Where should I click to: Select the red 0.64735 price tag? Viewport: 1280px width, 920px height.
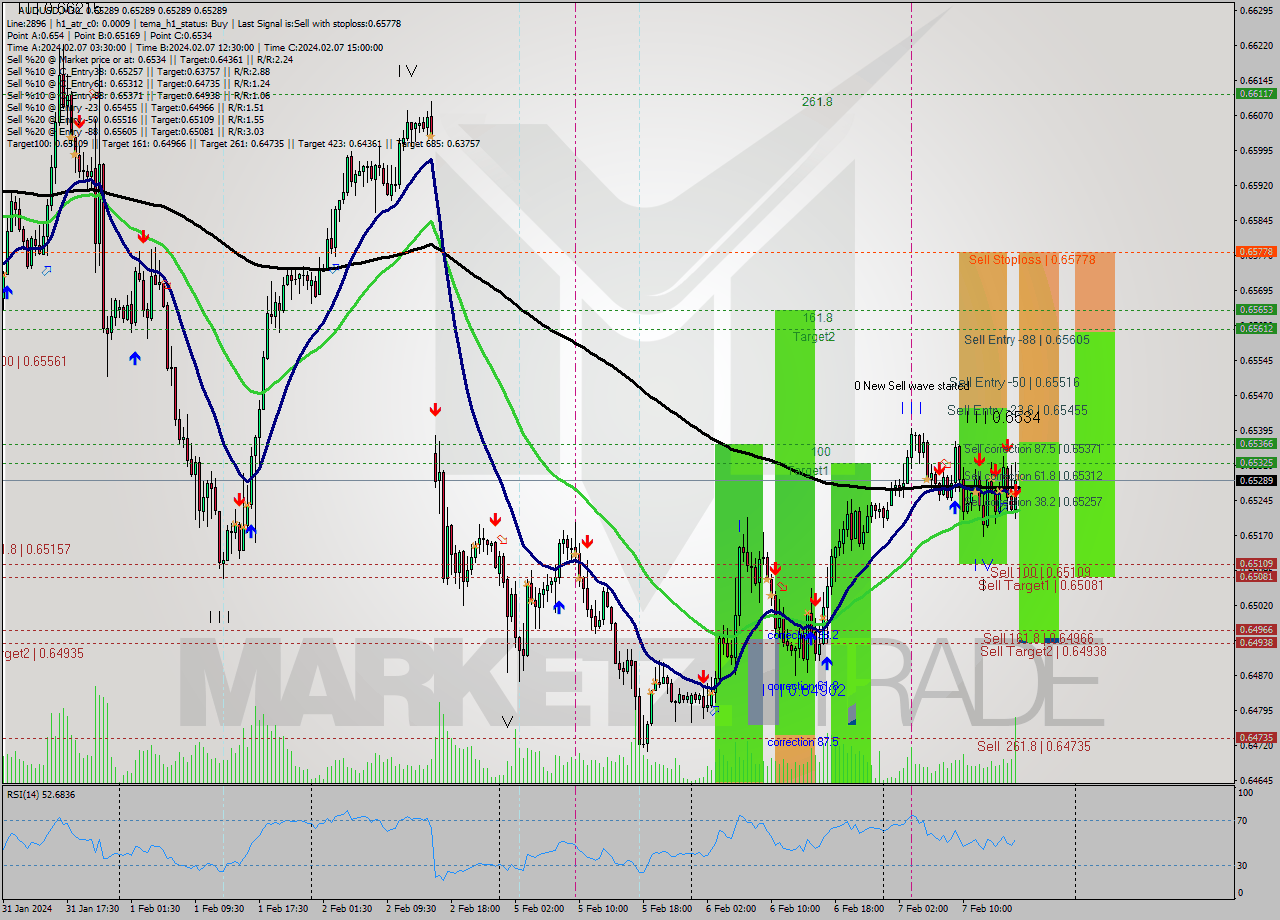coord(1256,738)
